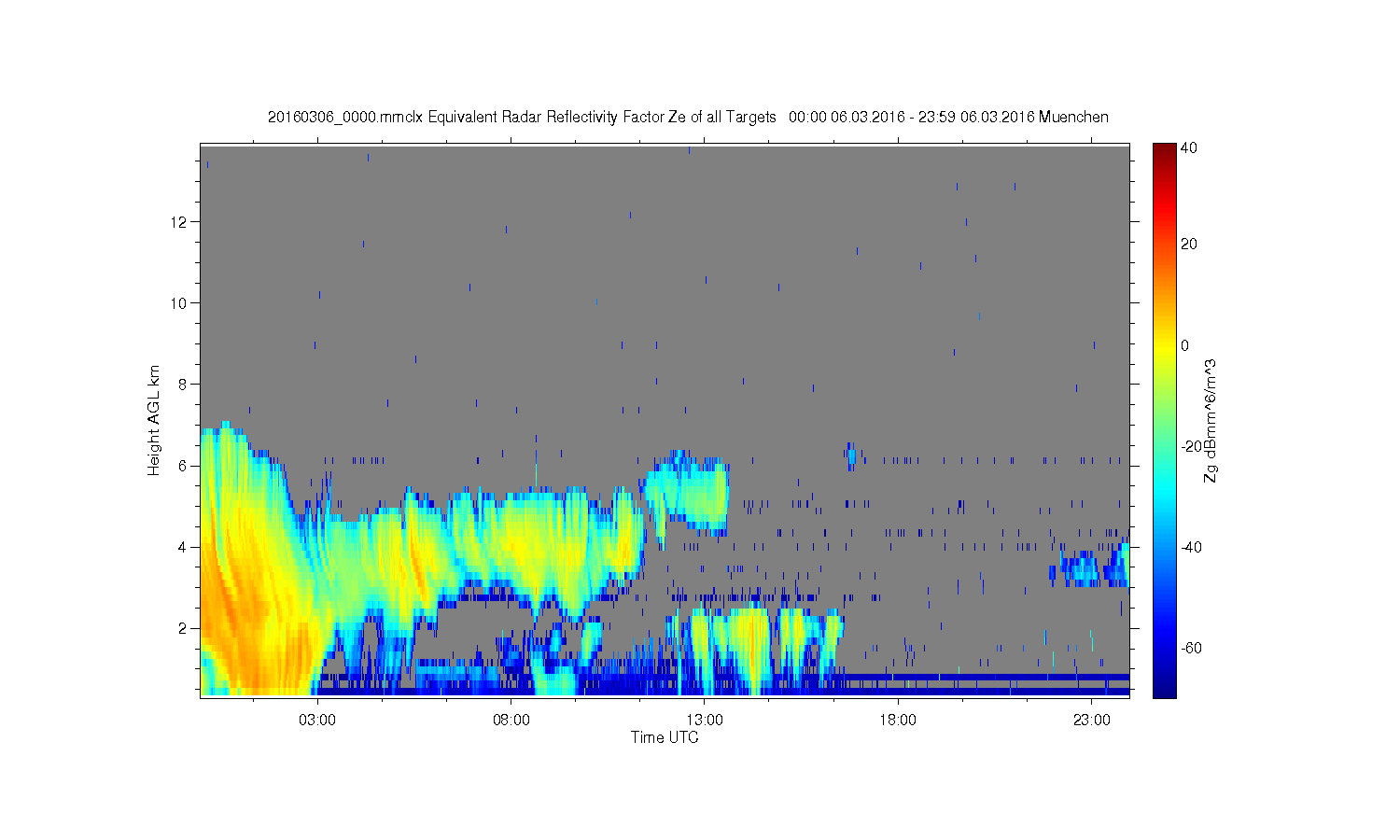Click the height tick label '4'
The width and height of the screenshot is (1400, 840).
coord(185,547)
